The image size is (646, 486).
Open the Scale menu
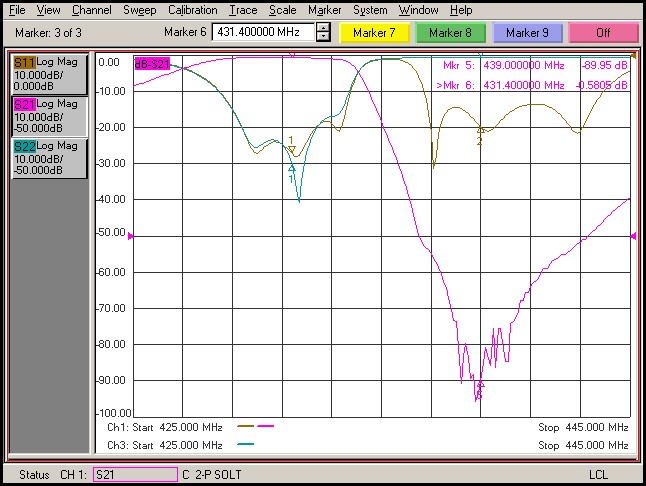[x=282, y=10]
